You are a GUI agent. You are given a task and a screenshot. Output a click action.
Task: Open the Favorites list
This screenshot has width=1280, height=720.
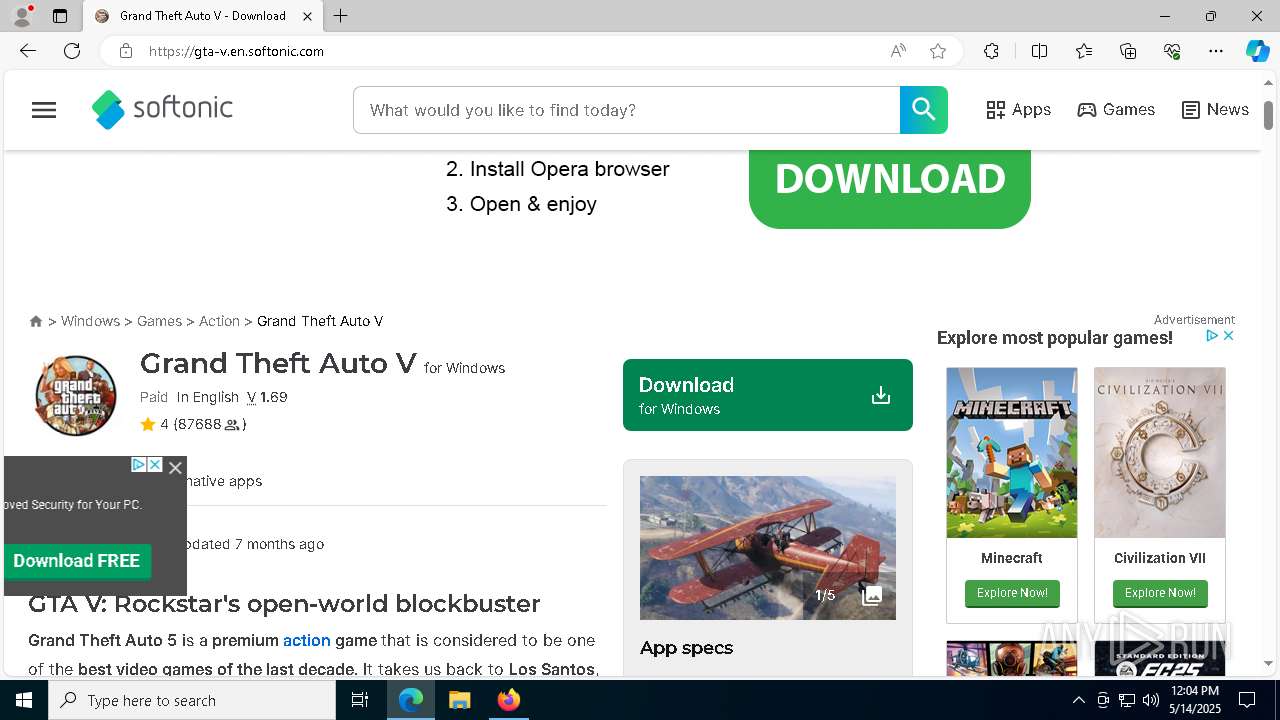point(1084,51)
